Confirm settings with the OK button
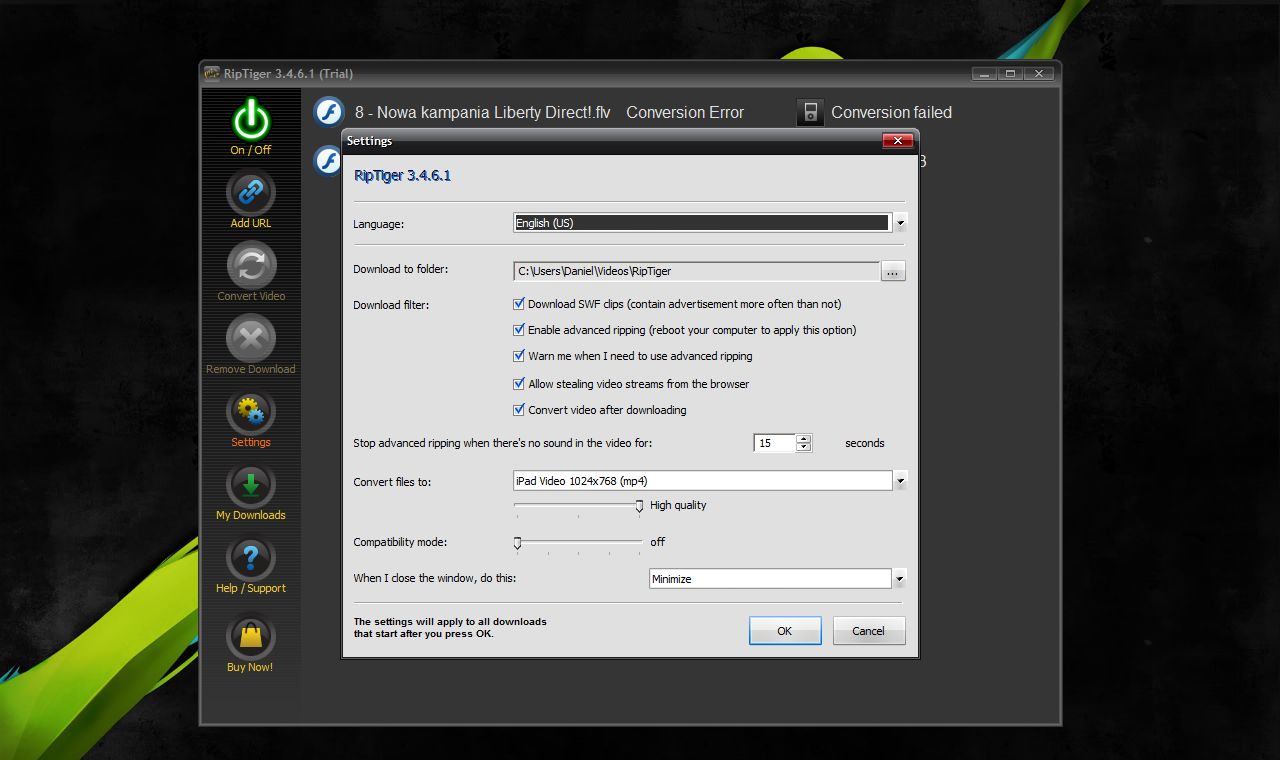Screen dimensions: 1280x760 pyautogui.click(x=785, y=631)
